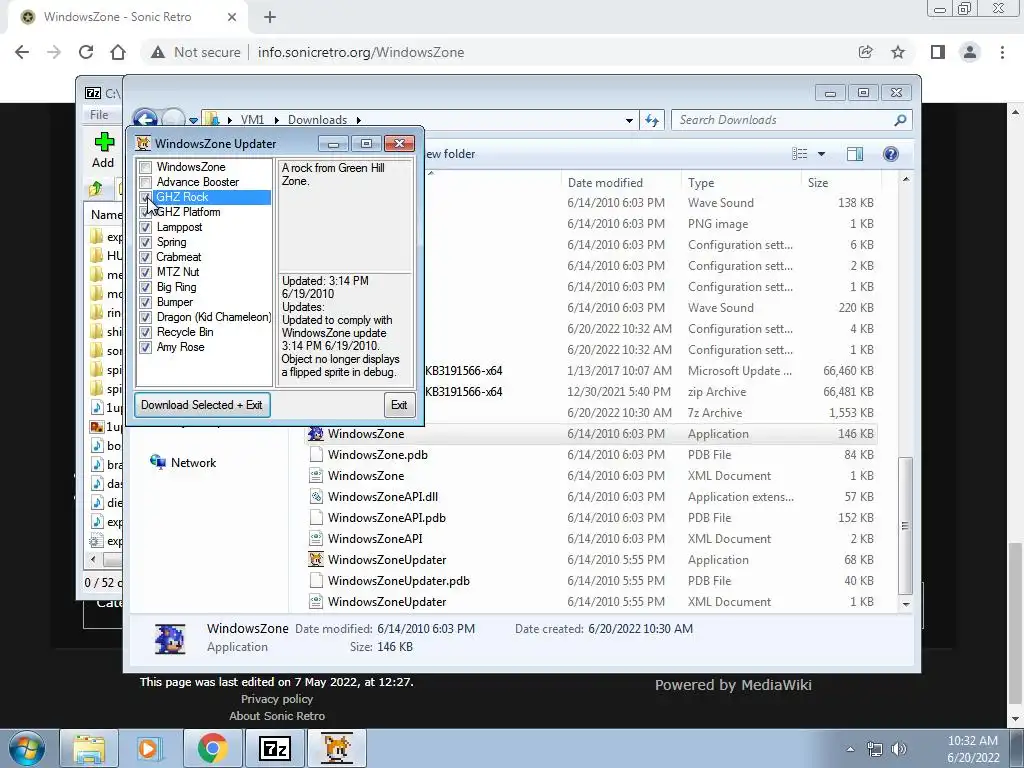Viewport: 1024px width, 768px height.
Task: Click search magnifier icon in Explorer
Action: click(x=900, y=120)
